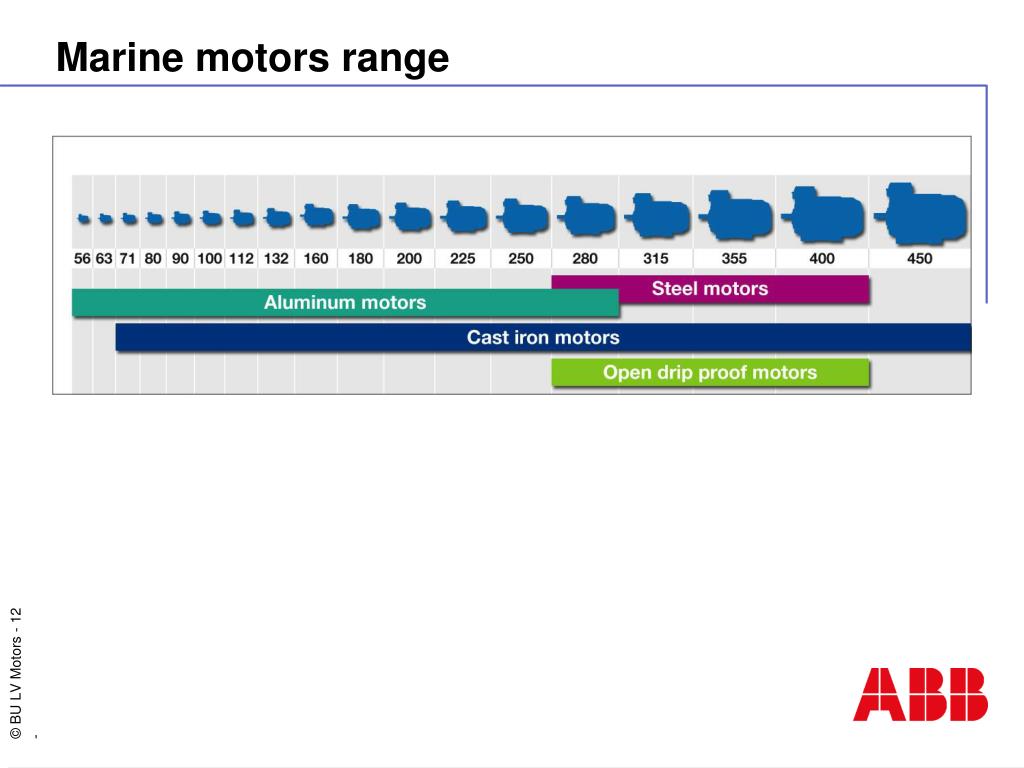This screenshot has width=1024, height=768.
Task: Click the frame size label 90
Action: 180,259
